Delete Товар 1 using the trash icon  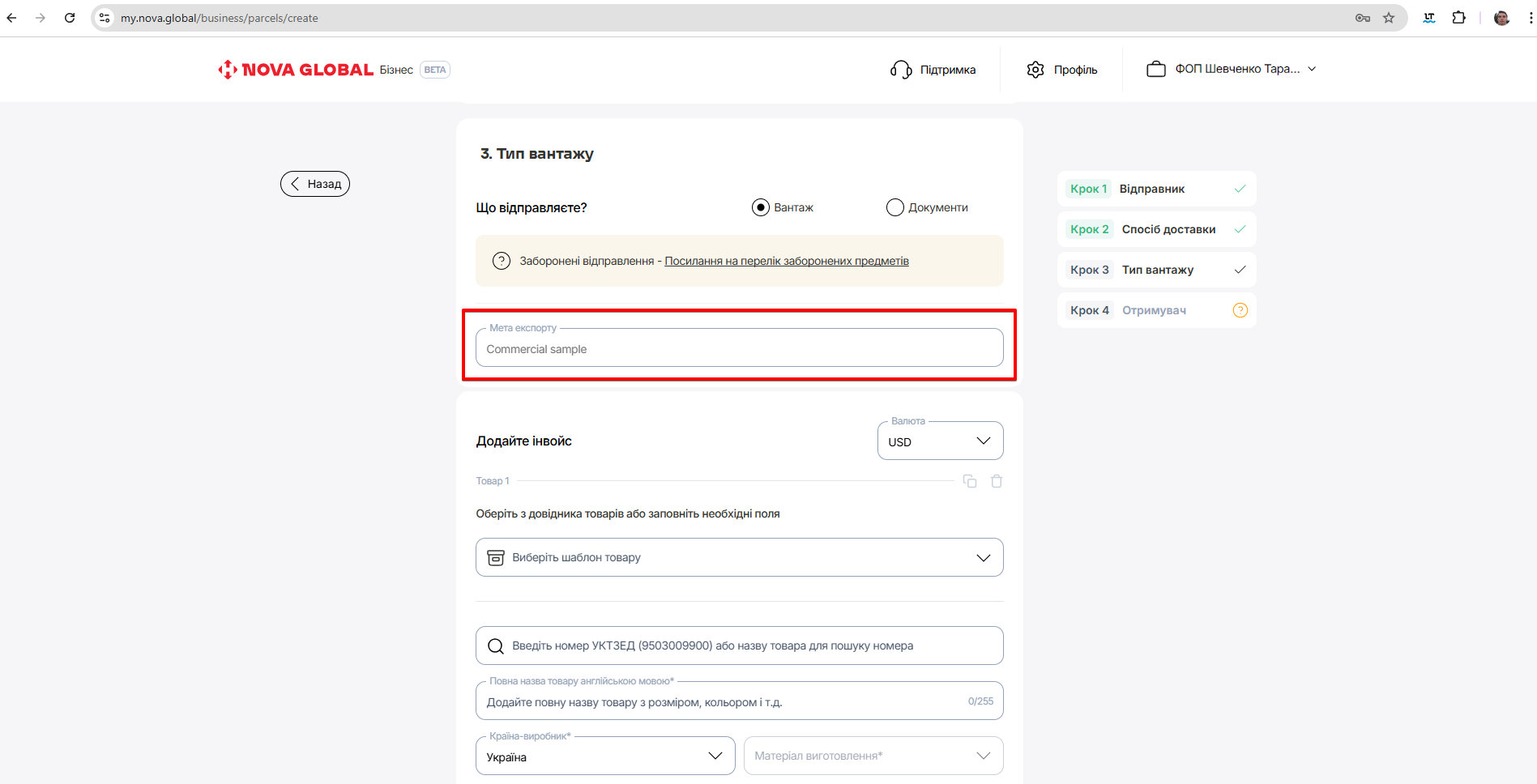[x=997, y=481]
